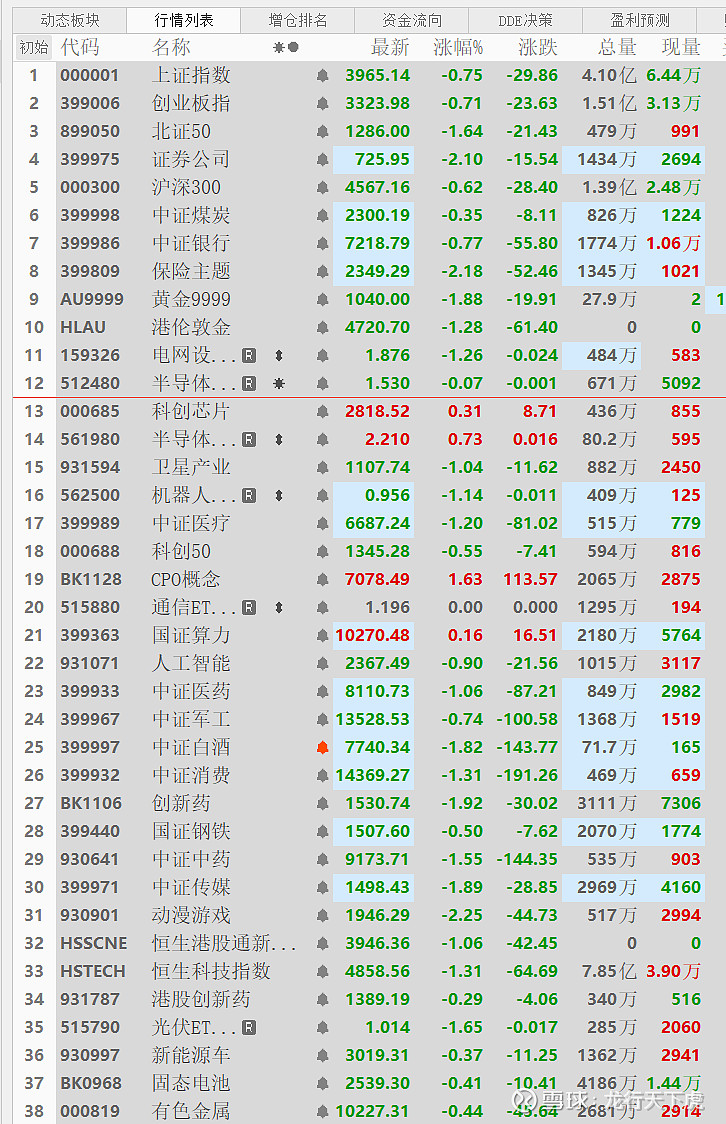Click the alert bell for 上证指数
Viewport: 726px width, 1124px height.
click(x=322, y=75)
